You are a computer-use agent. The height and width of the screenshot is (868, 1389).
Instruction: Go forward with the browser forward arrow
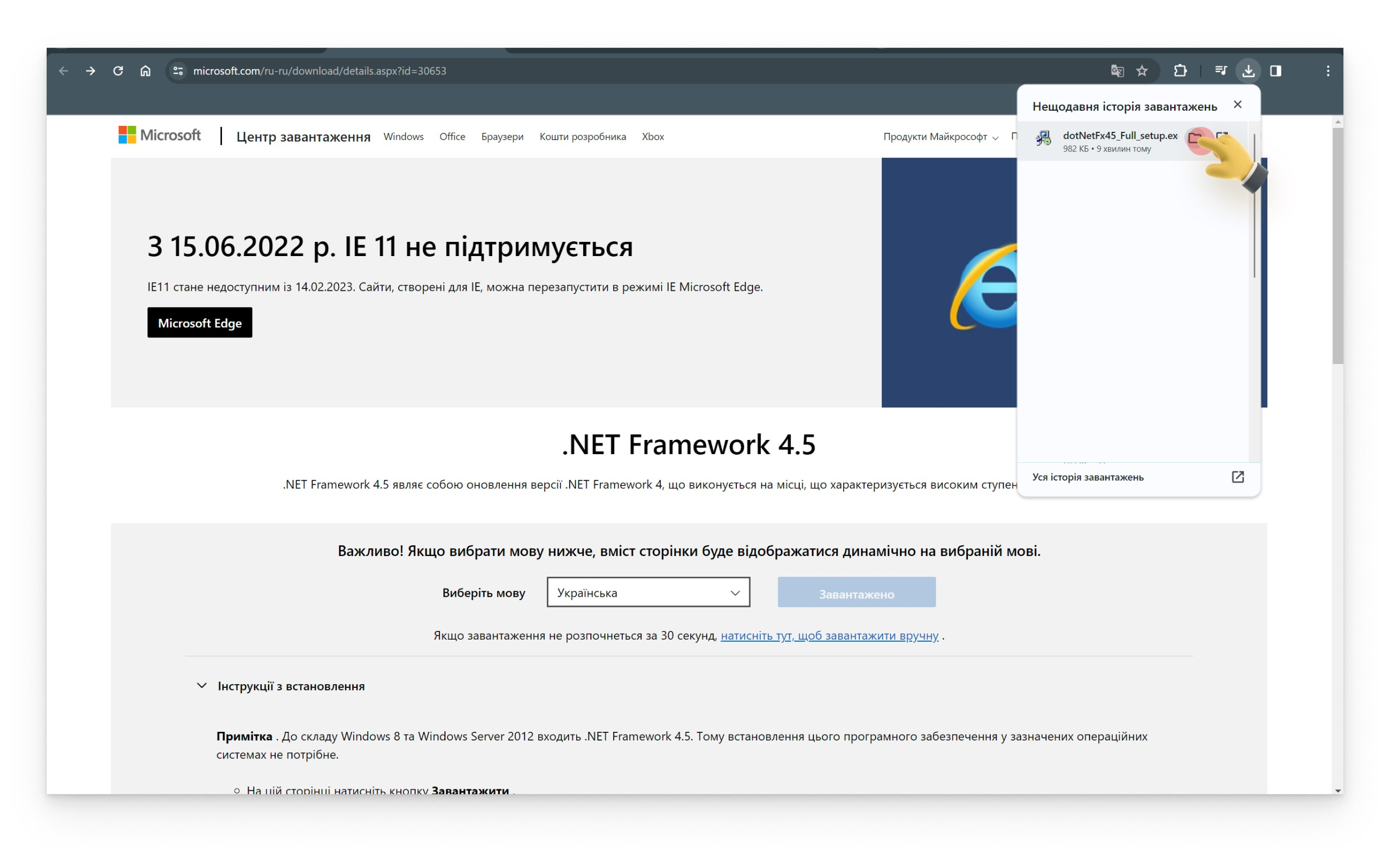(91, 71)
